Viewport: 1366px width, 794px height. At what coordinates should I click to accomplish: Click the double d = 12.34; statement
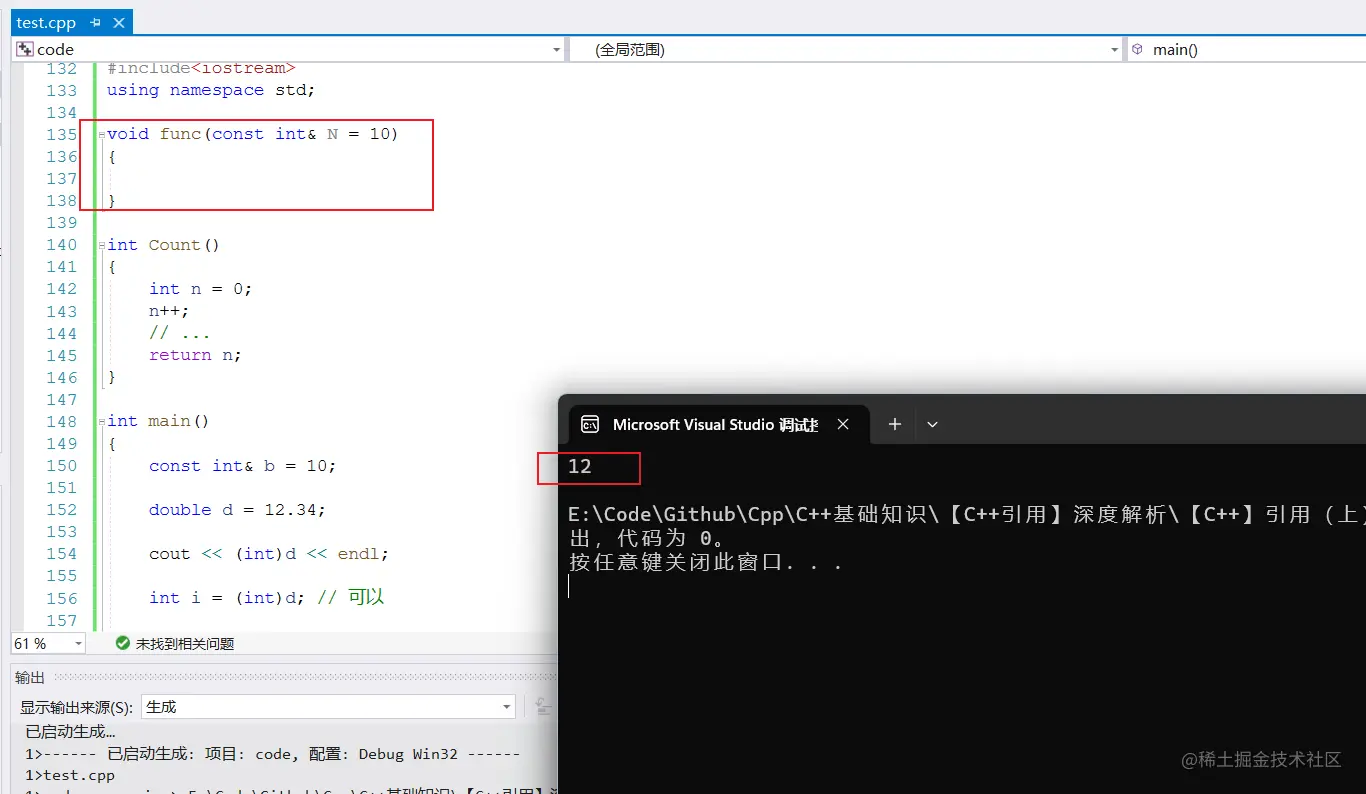point(237,510)
